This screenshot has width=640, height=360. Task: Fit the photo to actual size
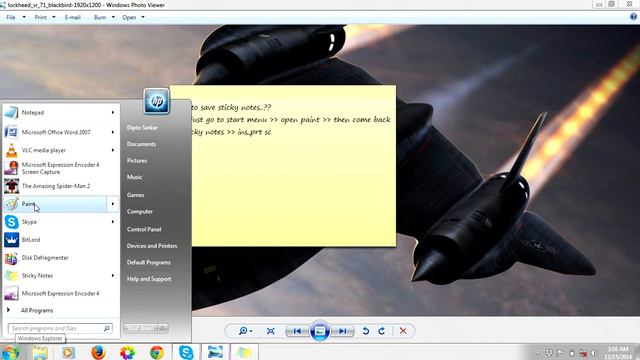271,331
